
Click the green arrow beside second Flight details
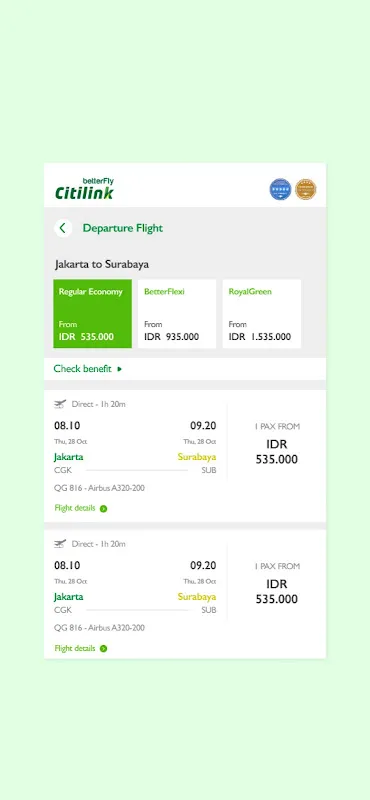[104, 649]
